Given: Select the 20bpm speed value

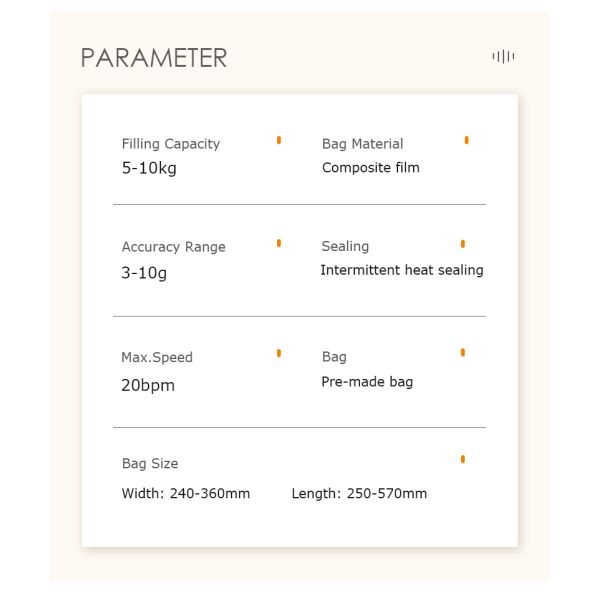Looking at the screenshot, I should pos(148,385).
